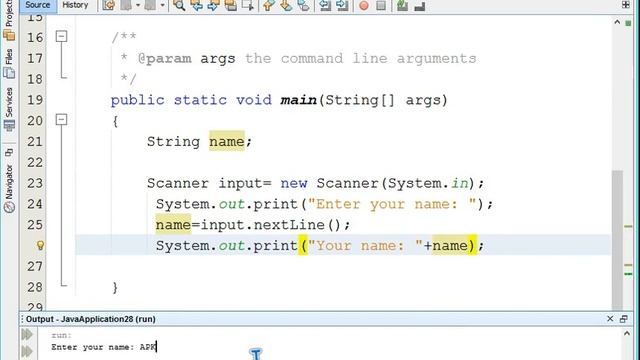Click the closing brace on line 28
The width and height of the screenshot is (640, 360).
pyautogui.click(x=115, y=287)
